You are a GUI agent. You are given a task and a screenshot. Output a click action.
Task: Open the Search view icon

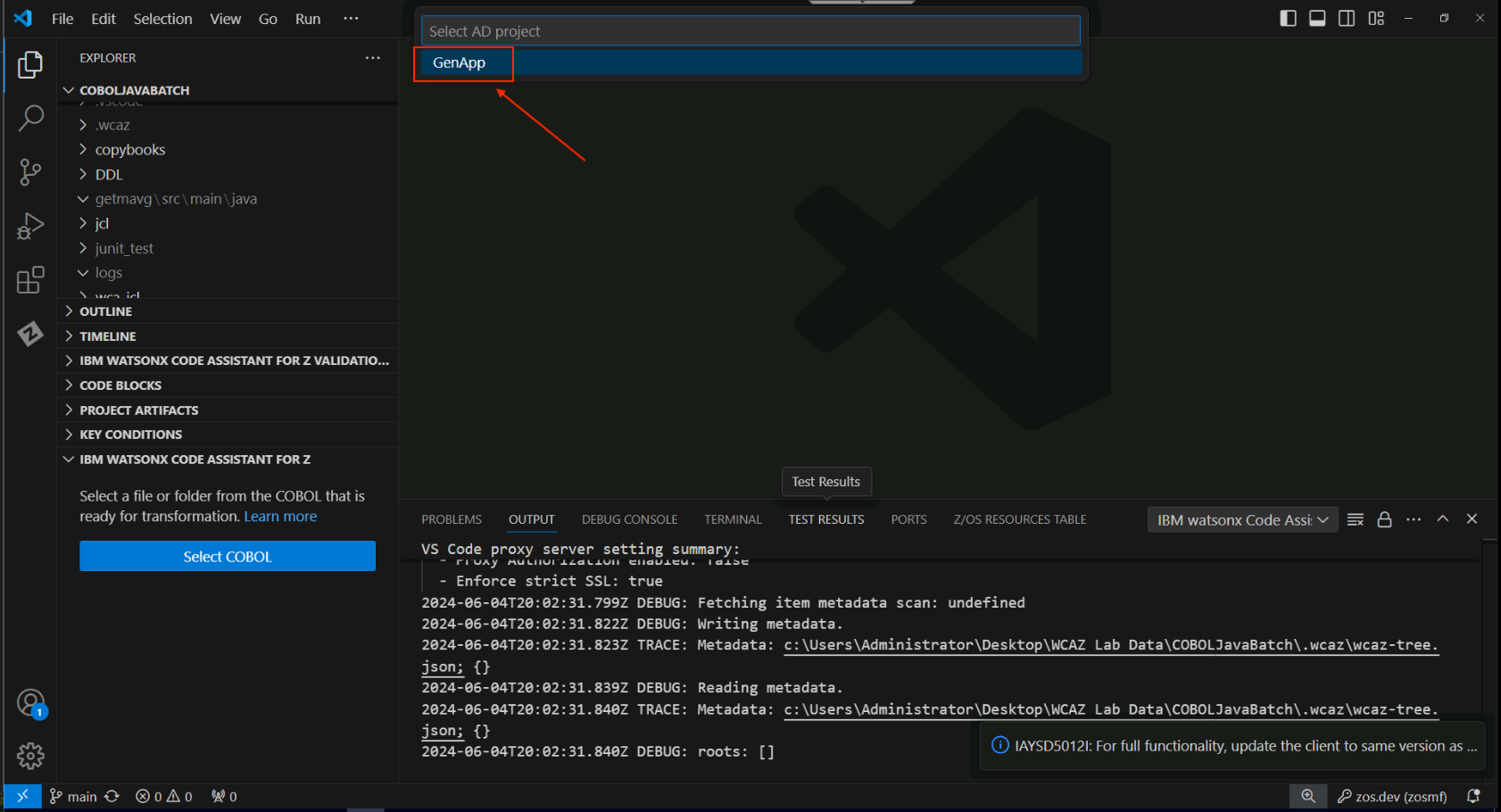click(x=30, y=118)
